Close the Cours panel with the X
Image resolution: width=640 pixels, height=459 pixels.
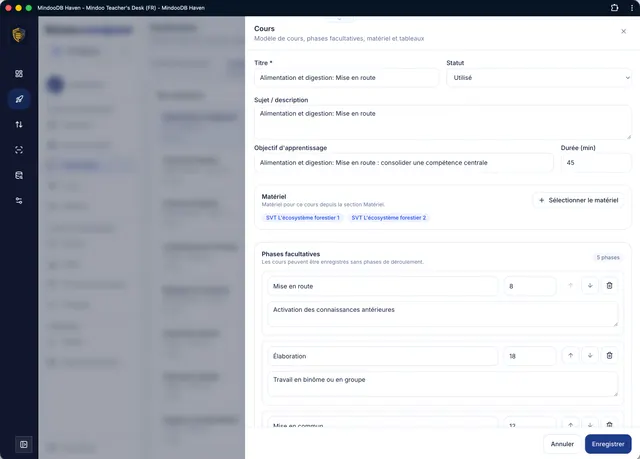click(x=623, y=31)
